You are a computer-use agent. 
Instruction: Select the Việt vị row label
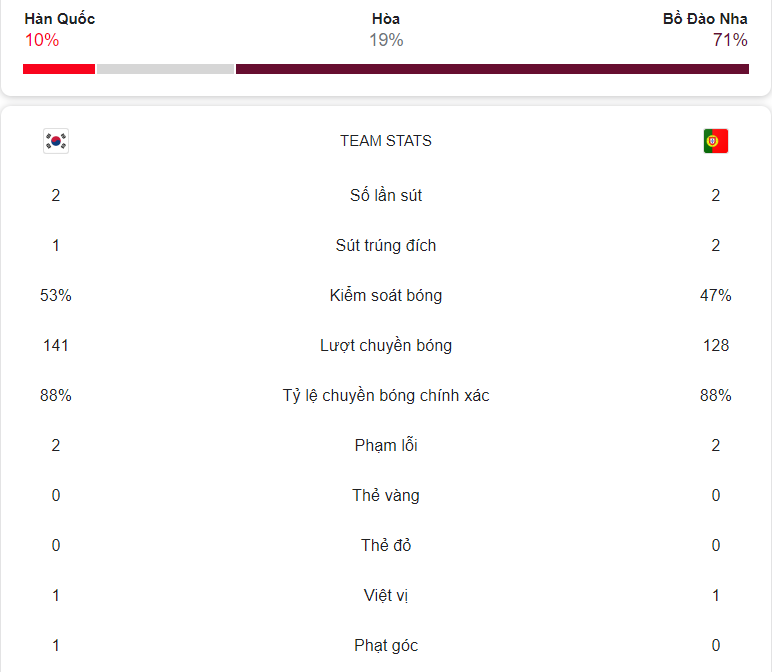(386, 595)
